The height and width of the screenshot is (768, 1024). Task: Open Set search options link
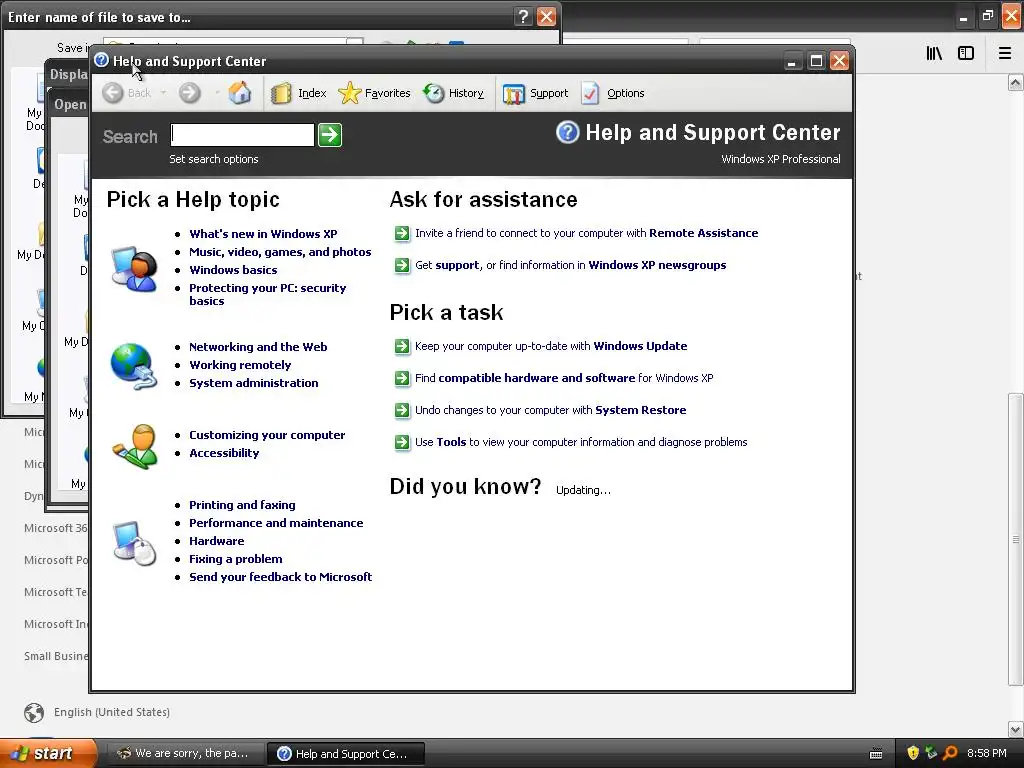tap(214, 159)
